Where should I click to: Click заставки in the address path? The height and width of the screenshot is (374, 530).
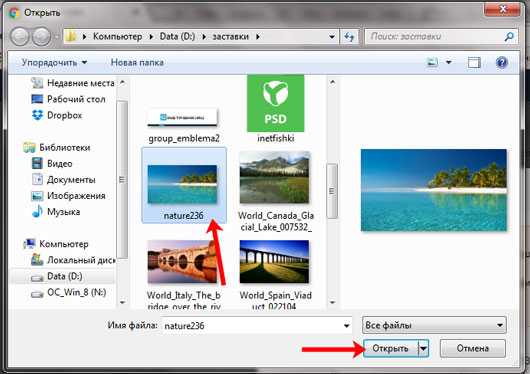coord(231,37)
